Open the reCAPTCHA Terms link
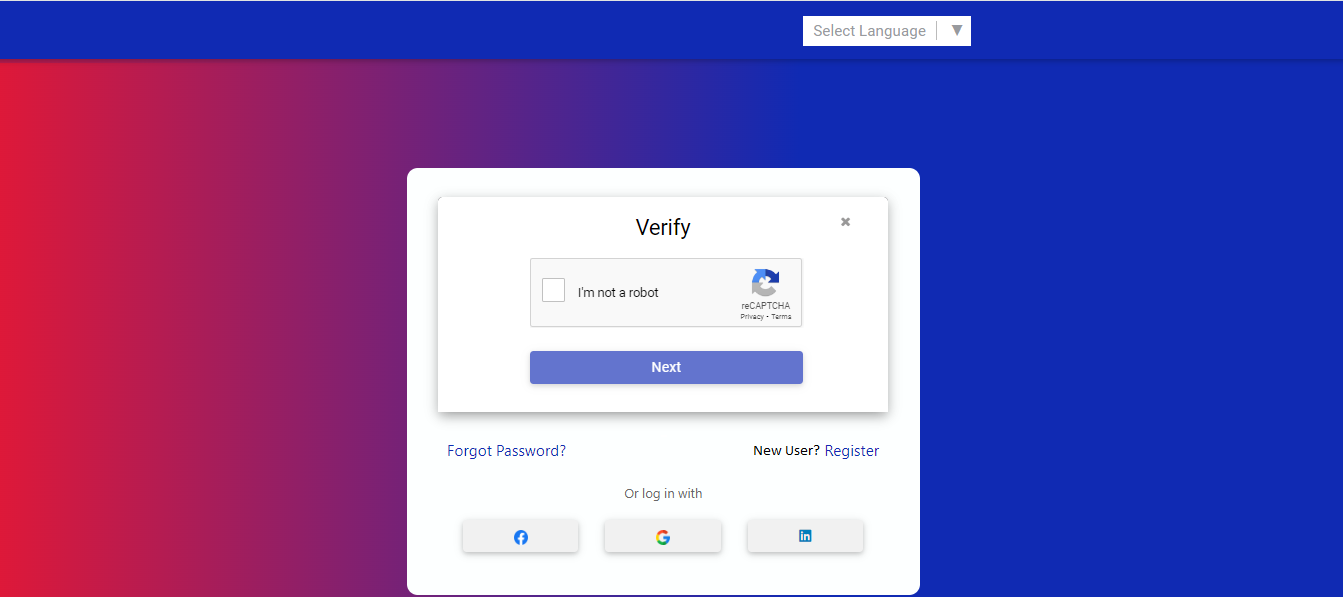 pos(781,317)
